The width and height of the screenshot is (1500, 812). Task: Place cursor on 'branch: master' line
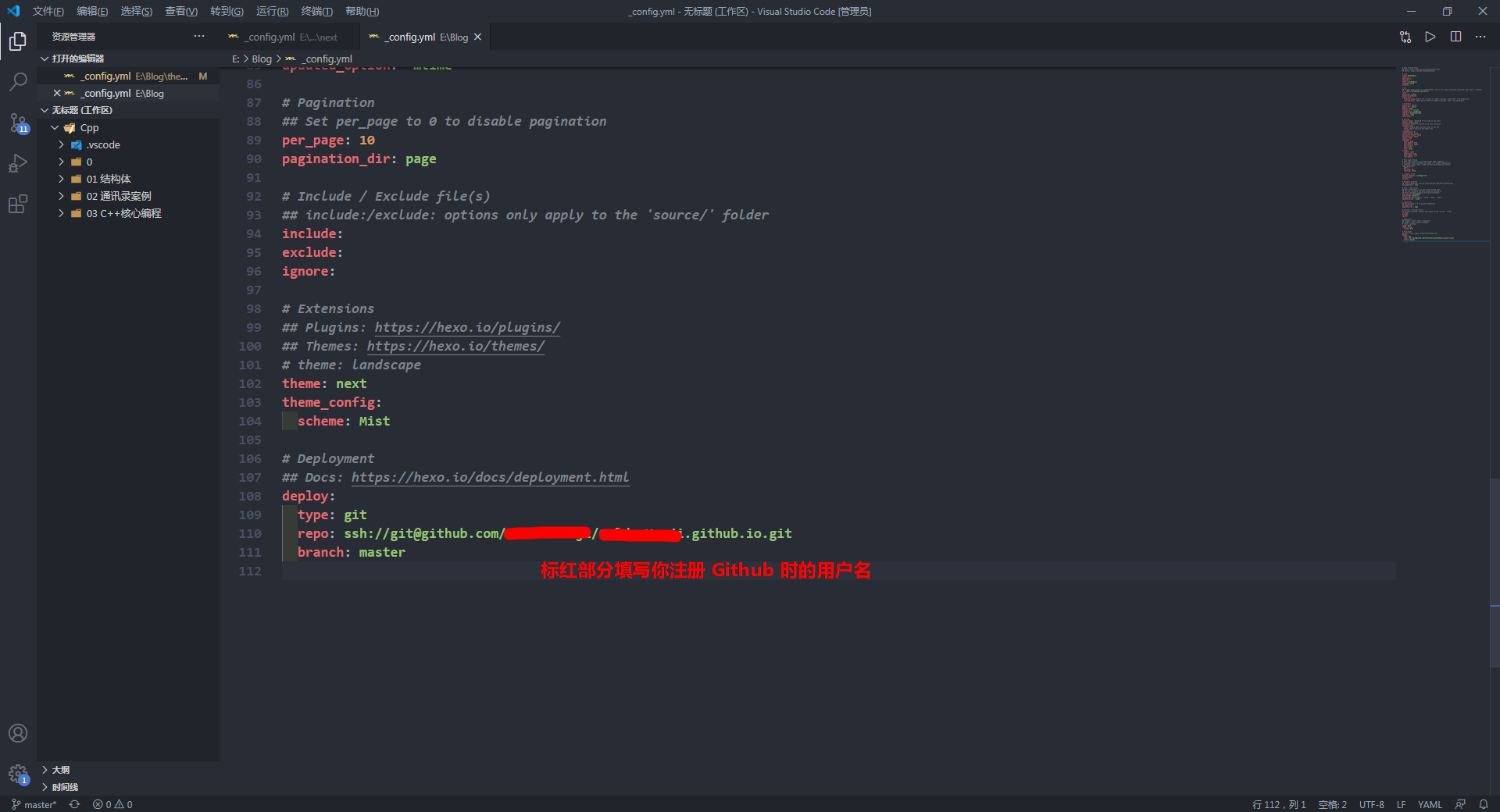coord(352,552)
